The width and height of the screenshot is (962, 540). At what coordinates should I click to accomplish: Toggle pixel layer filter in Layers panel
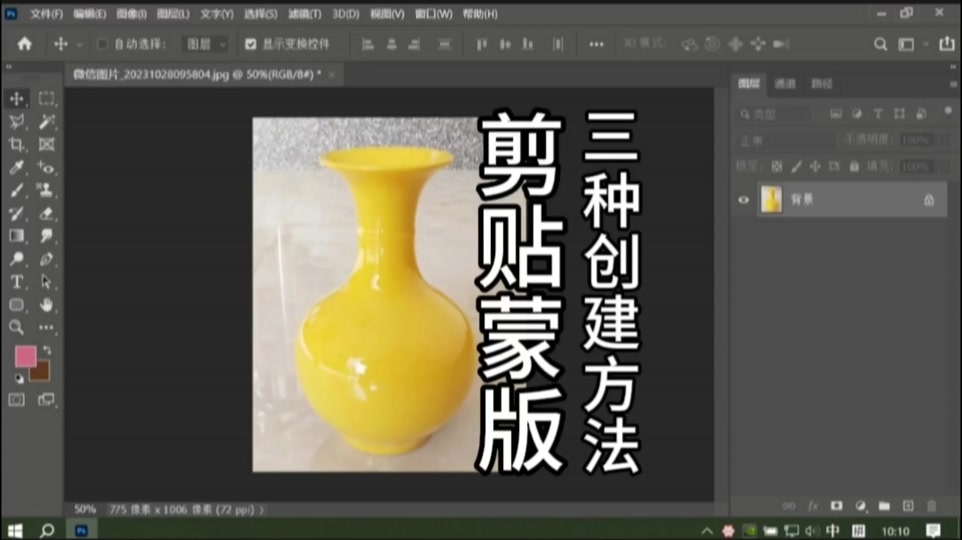coord(836,114)
